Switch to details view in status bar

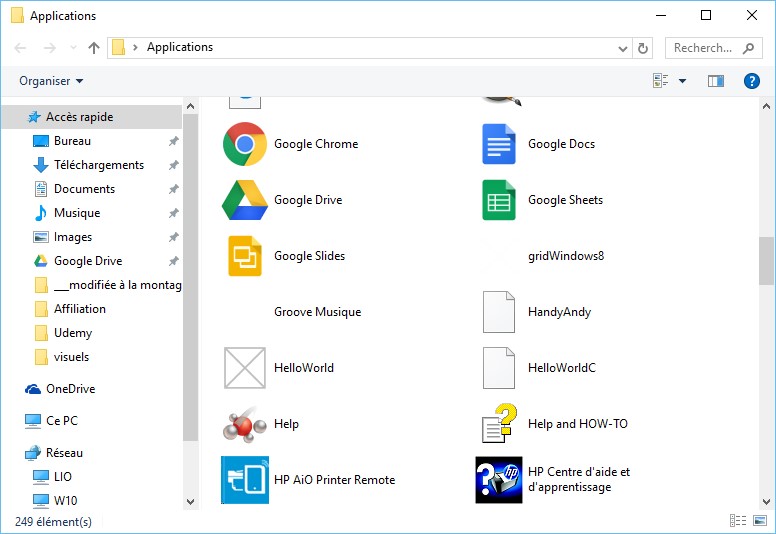click(738, 521)
